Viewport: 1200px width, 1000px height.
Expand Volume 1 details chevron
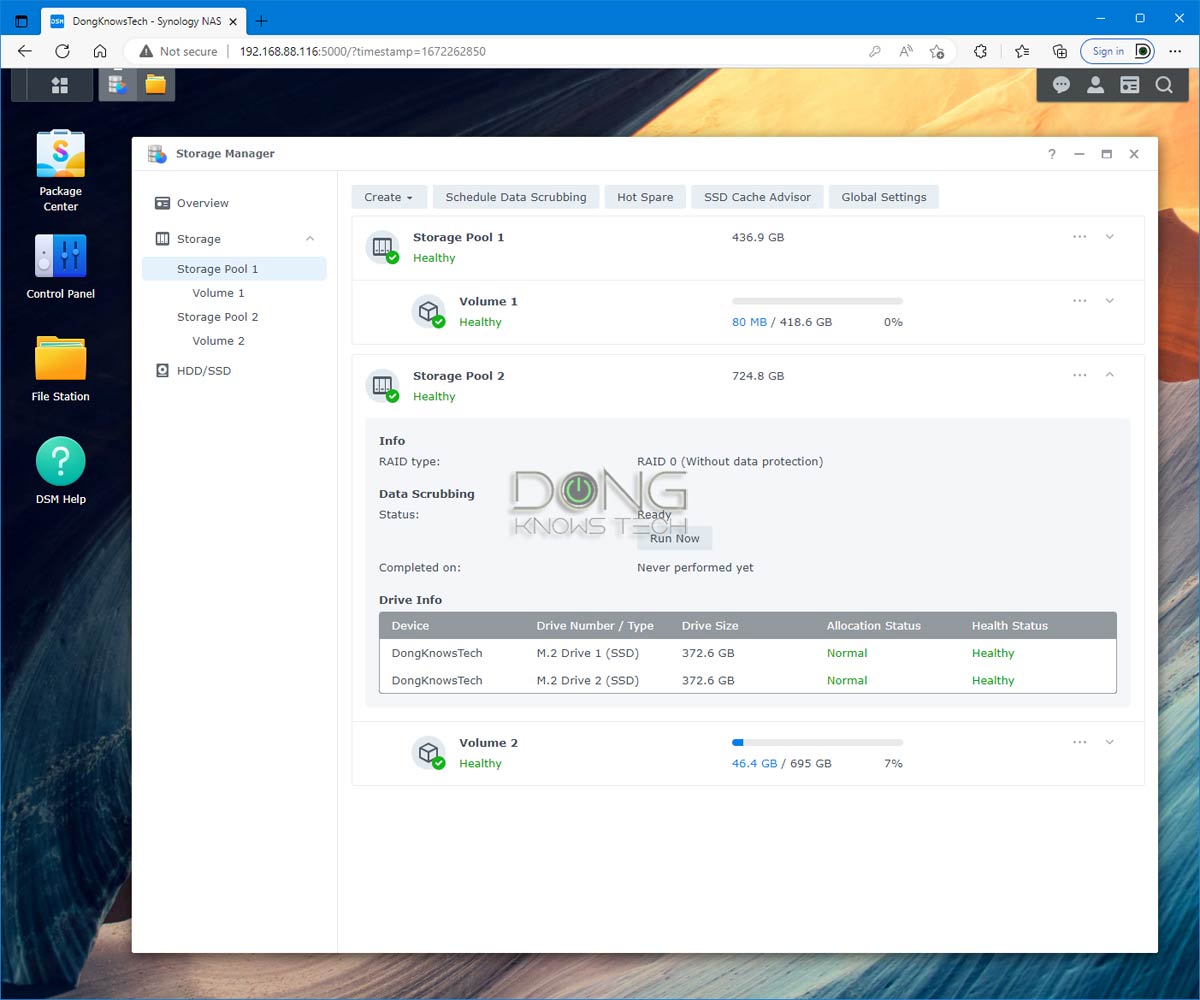1109,301
